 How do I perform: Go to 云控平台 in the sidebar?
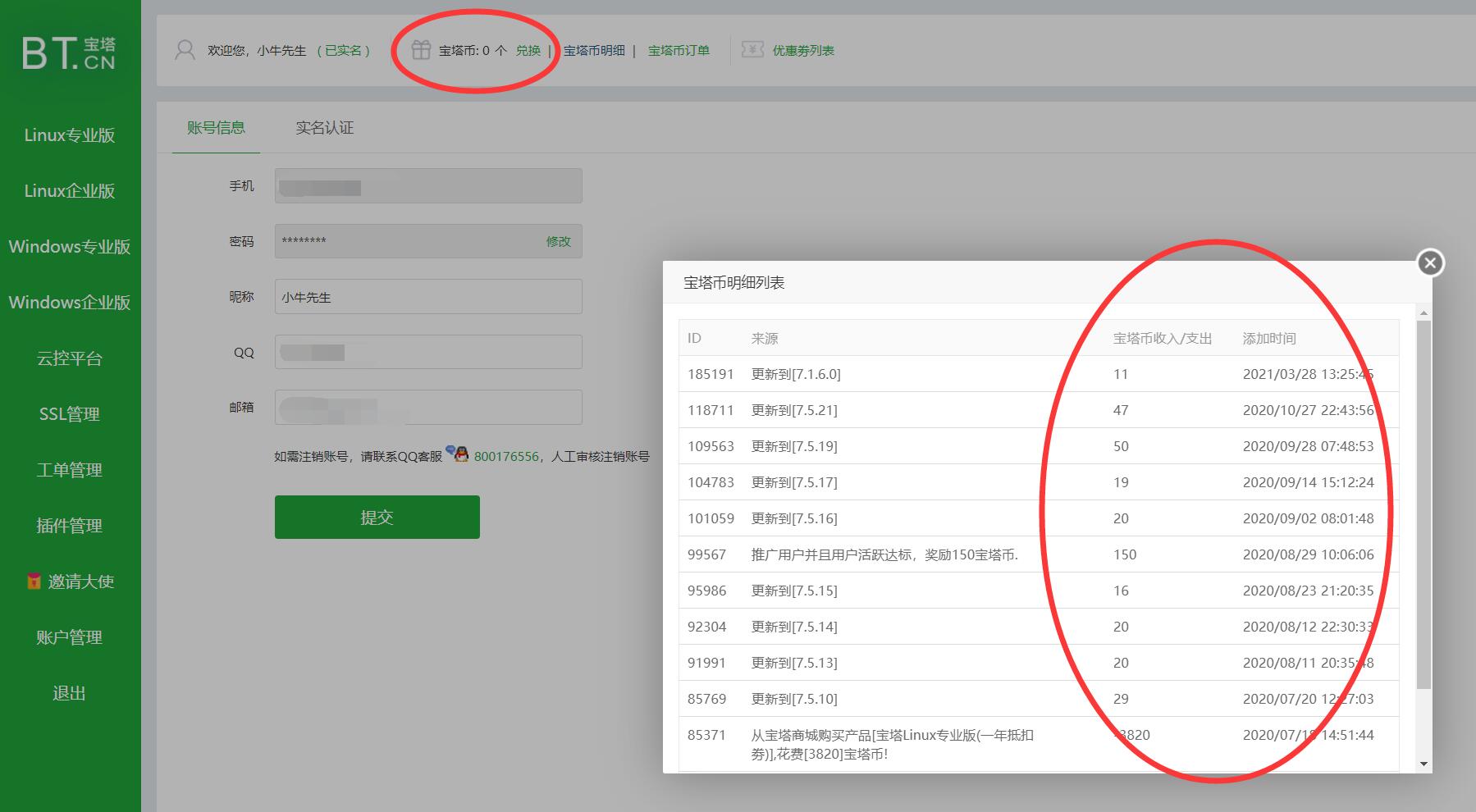pyautogui.click(x=70, y=358)
